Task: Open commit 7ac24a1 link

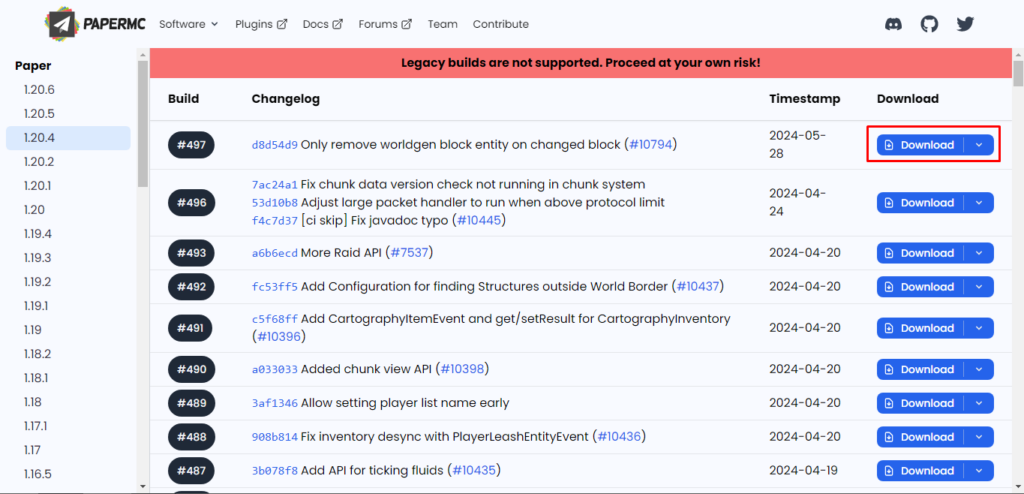Action: (x=275, y=184)
